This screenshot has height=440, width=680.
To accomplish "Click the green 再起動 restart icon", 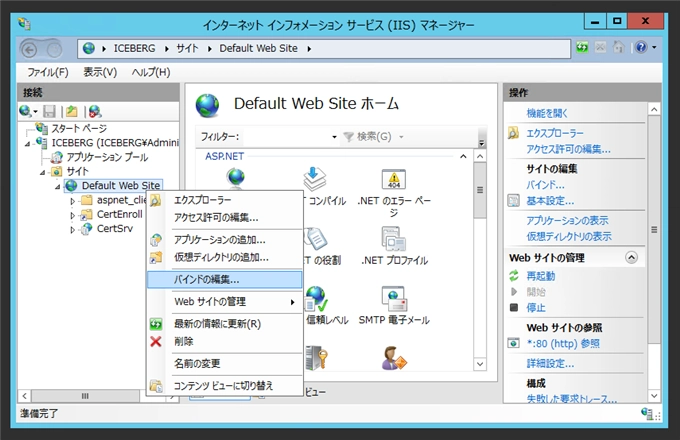I will pos(514,276).
